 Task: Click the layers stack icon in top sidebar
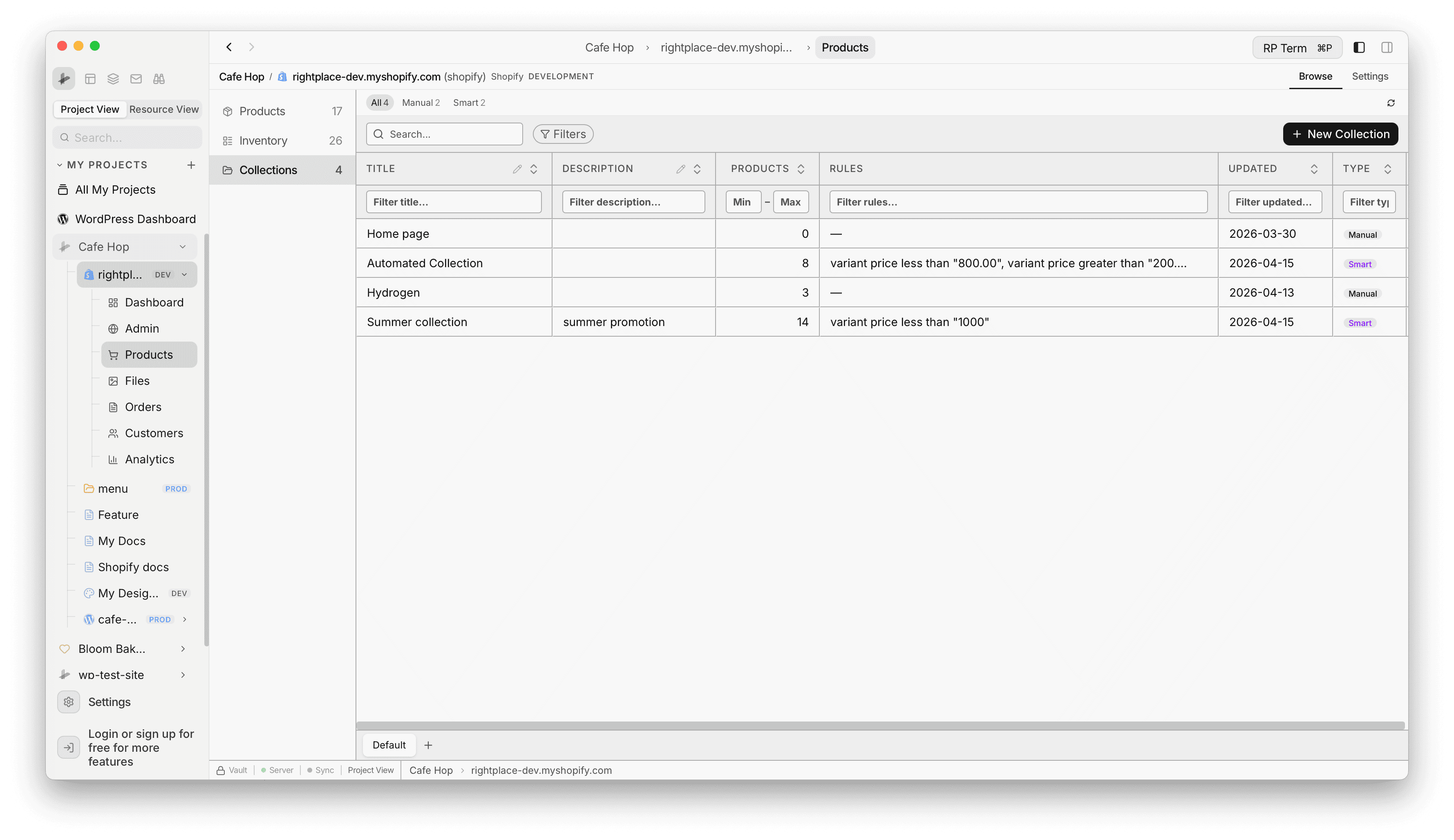pos(113,78)
